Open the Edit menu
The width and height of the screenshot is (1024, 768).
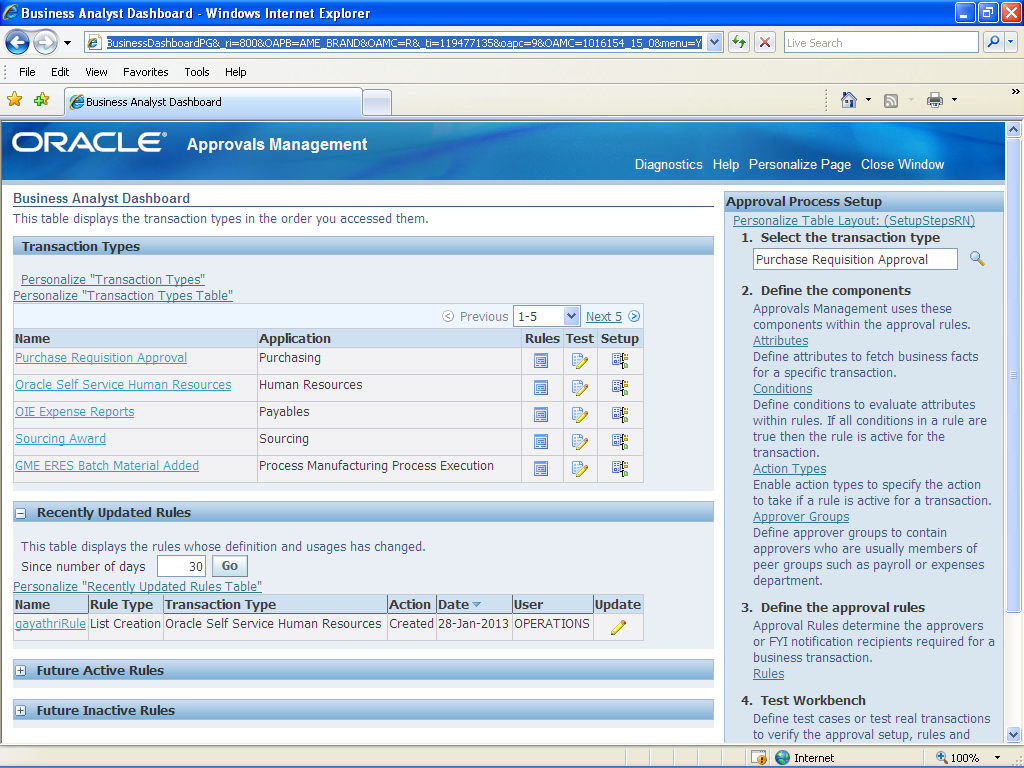point(60,72)
